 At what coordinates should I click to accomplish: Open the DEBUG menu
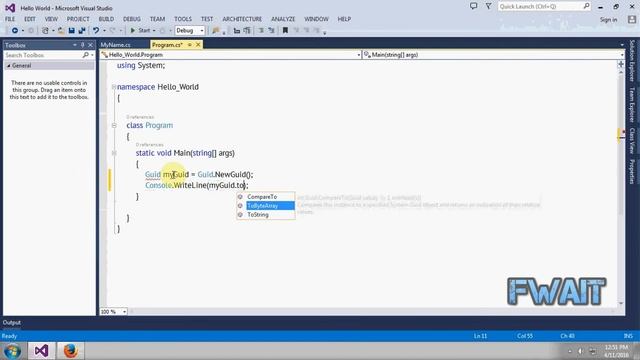click(132, 19)
